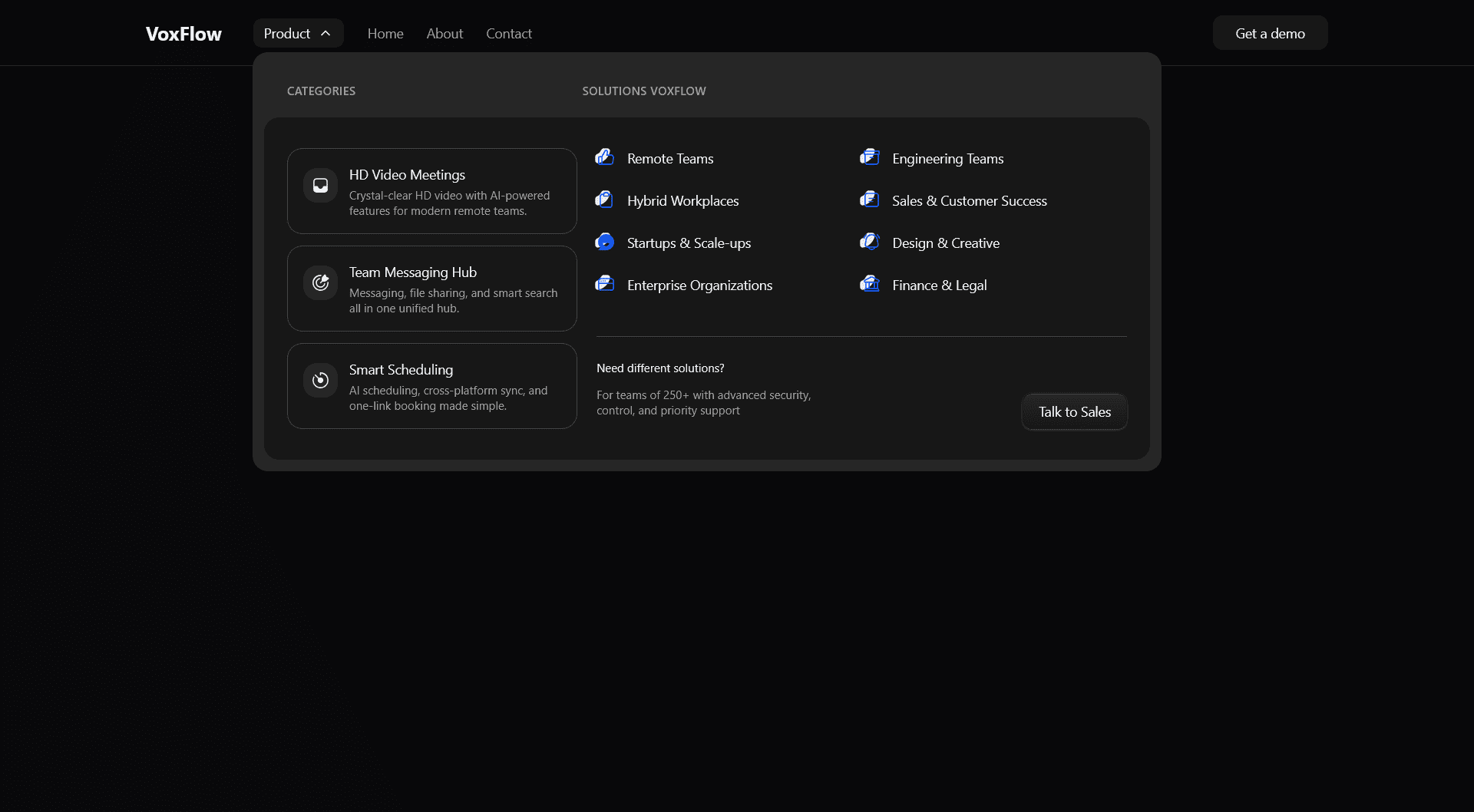Open the Contact page
This screenshot has width=1474, height=812.
509,33
